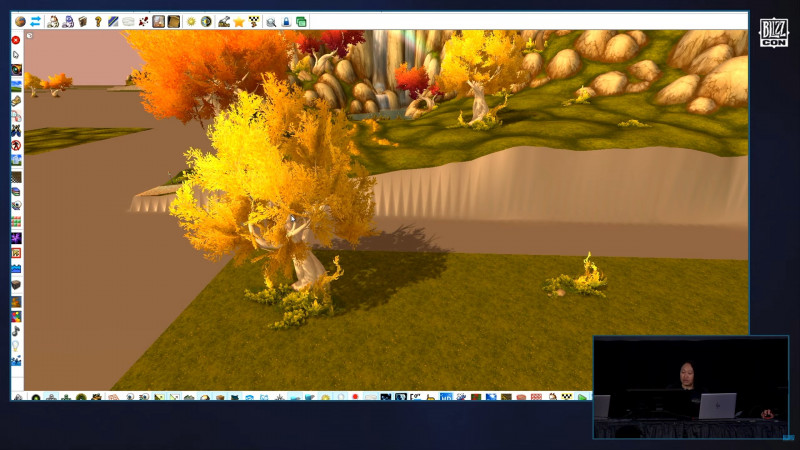The image size is (800, 450).
Task: Open the brown book icon in the toolbar
Action: click(83, 21)
